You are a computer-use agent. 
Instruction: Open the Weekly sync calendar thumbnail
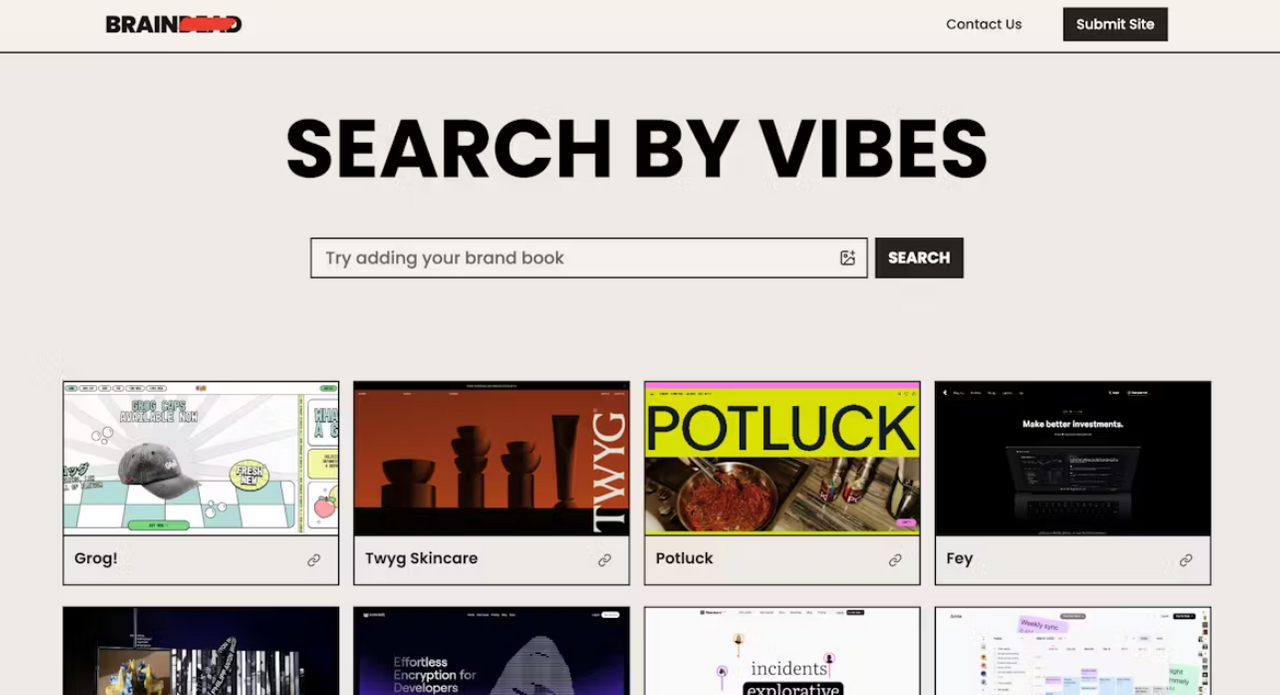(1073, 651)
